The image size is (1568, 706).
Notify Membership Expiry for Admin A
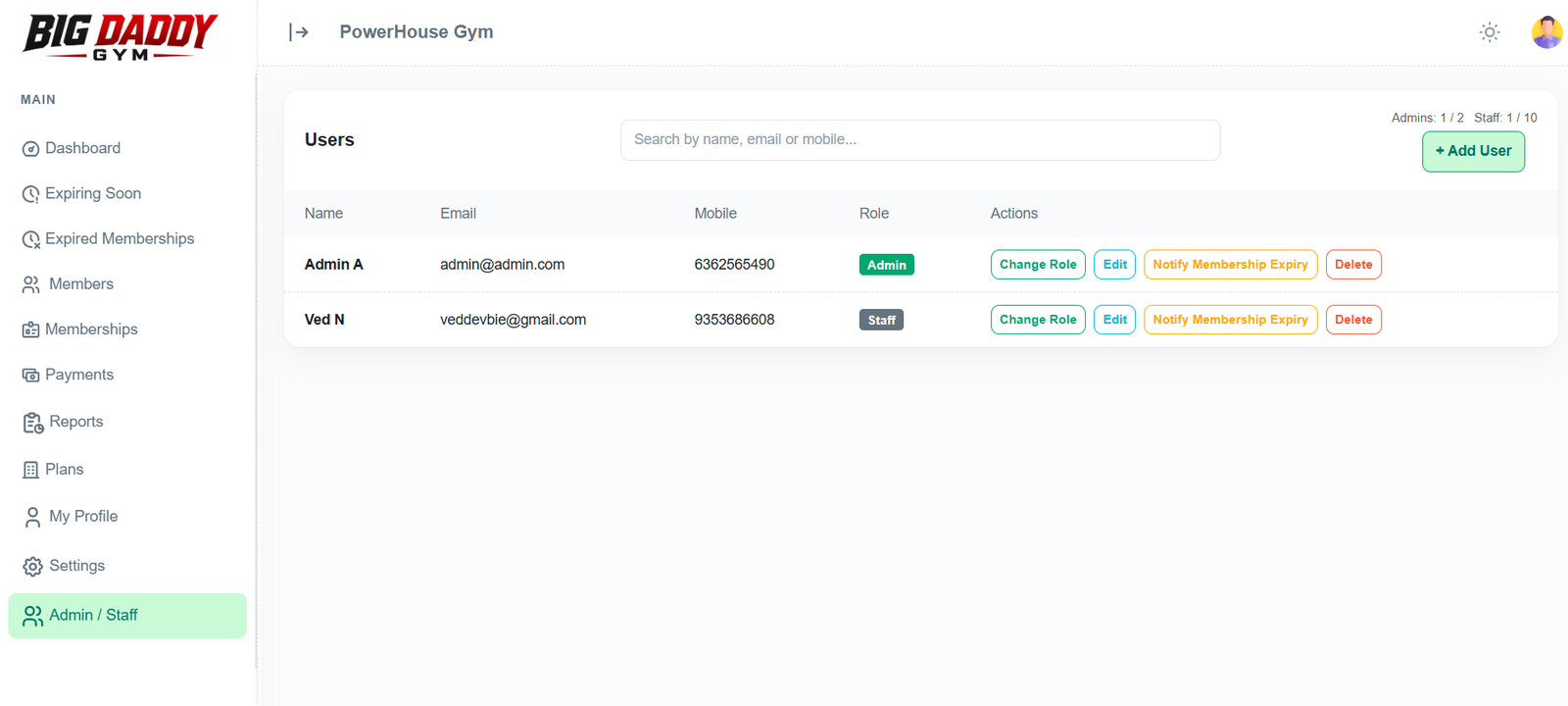tap(1230, 265)
